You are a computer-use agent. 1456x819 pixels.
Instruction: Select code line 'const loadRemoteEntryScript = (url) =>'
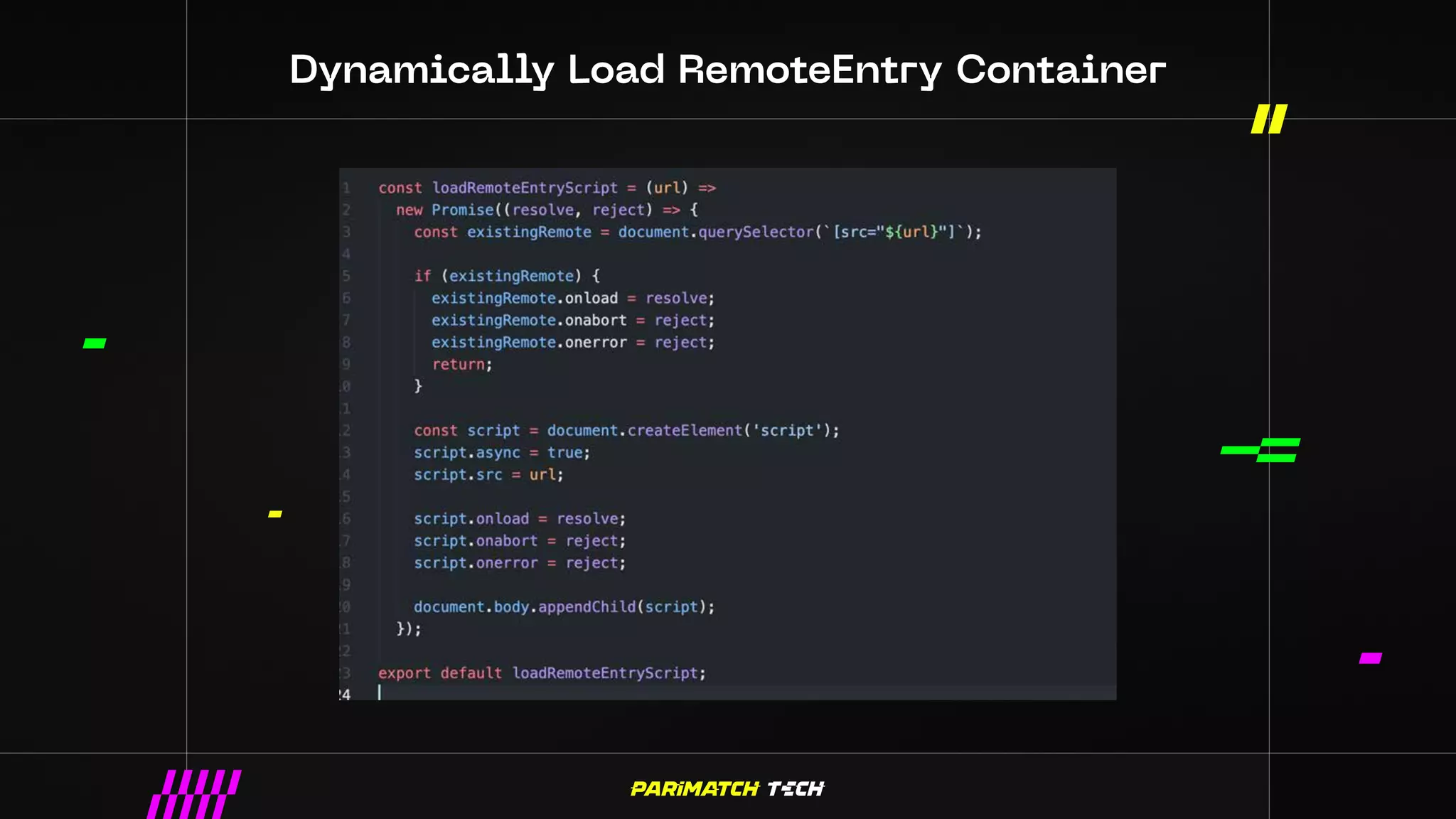pyautogui.click(x=547, y=188)
